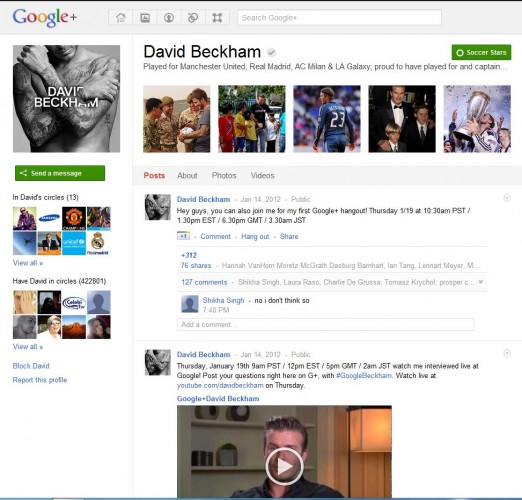Click the +1 button on the hangout post
Screen dimensions: 522x500
183,236
